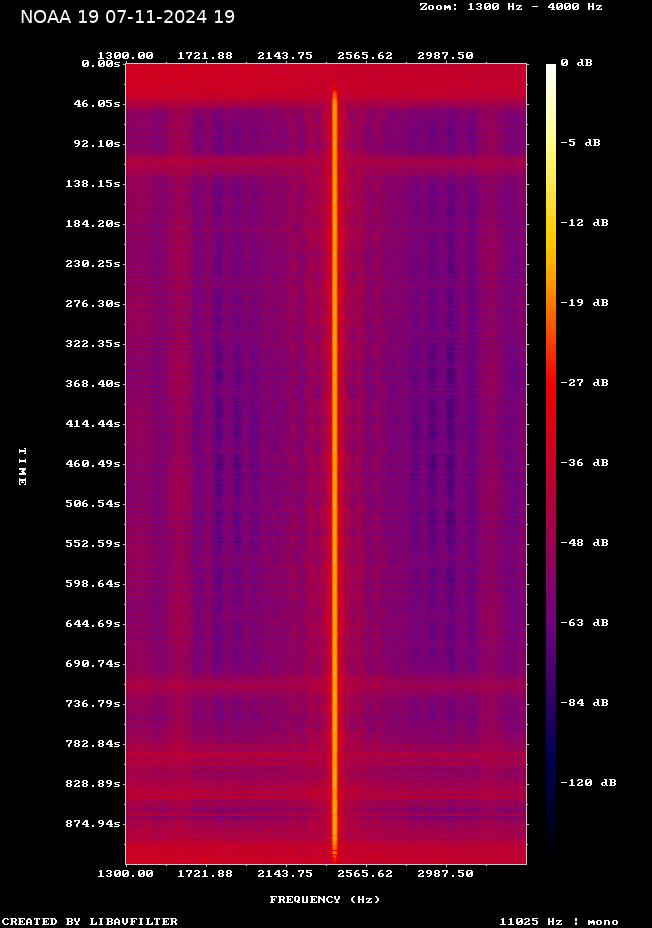The image size is (652, 928).
Task: Click the FREQUENCY (Hz) axis title
Action: (325, 899)
